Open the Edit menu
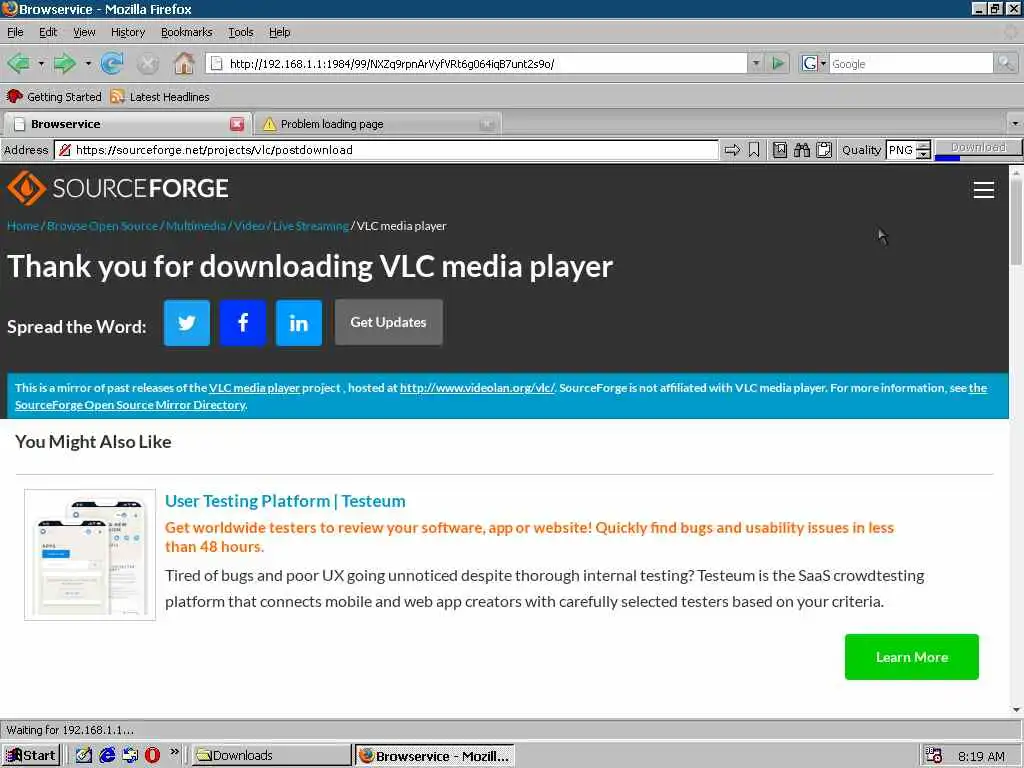1024x768 pixels. click(48, 32)
